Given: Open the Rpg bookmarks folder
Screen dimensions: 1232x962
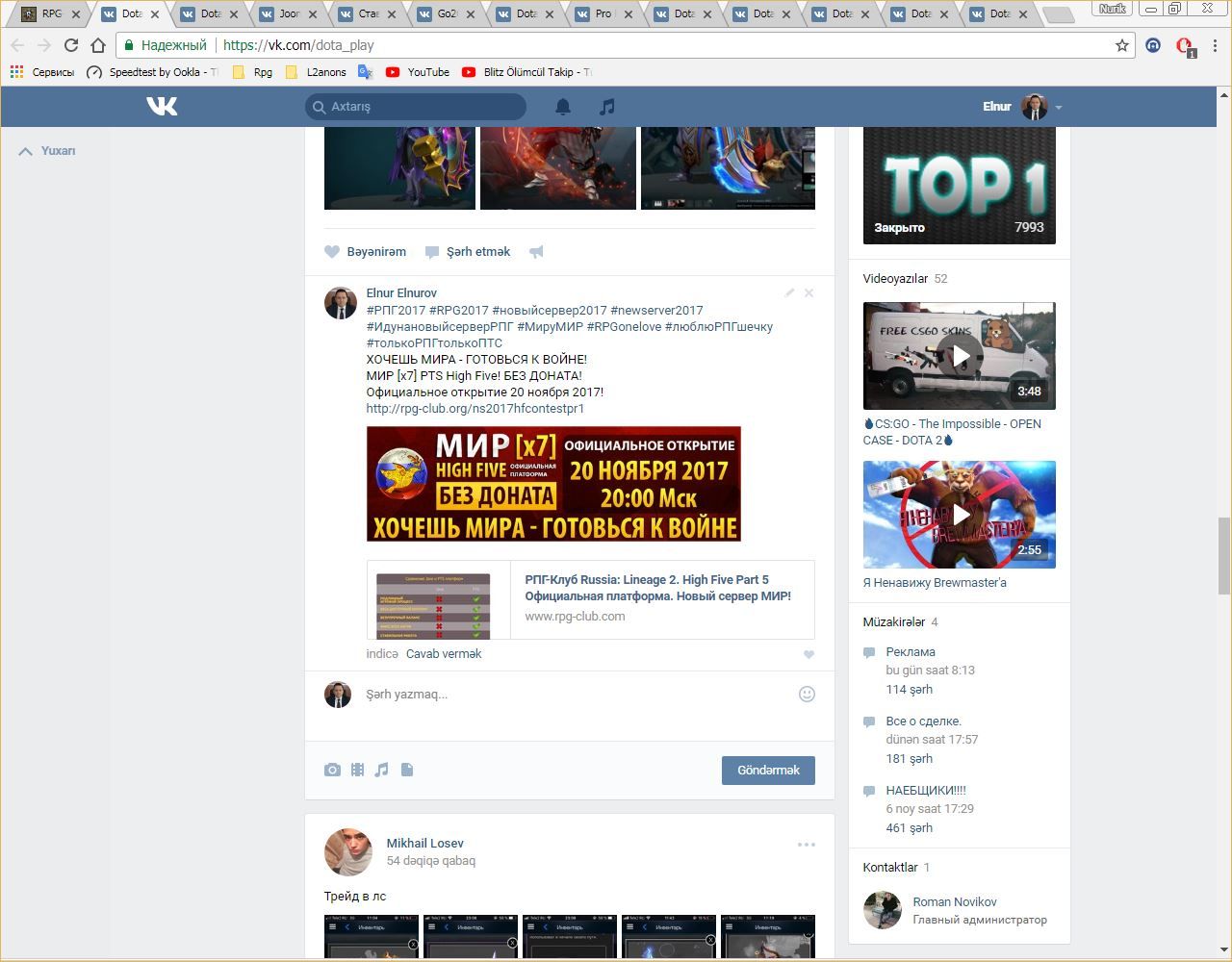Looking at the screenshot, I should click(x=252, y=72).
